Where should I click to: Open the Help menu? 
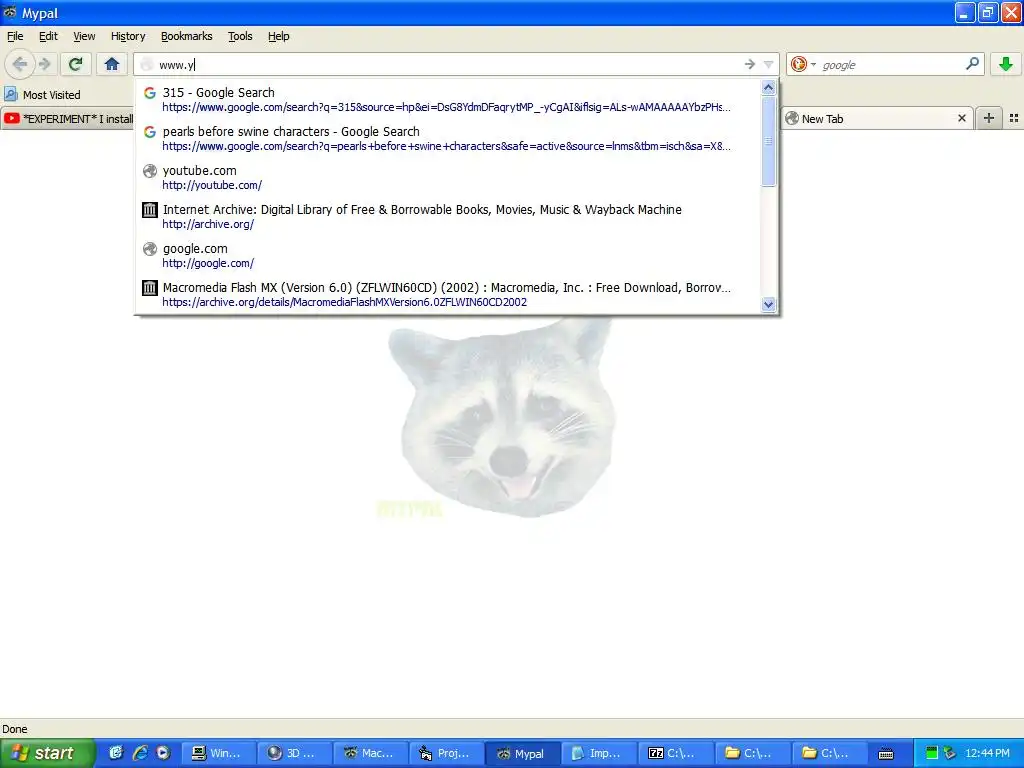coord(279,36)
